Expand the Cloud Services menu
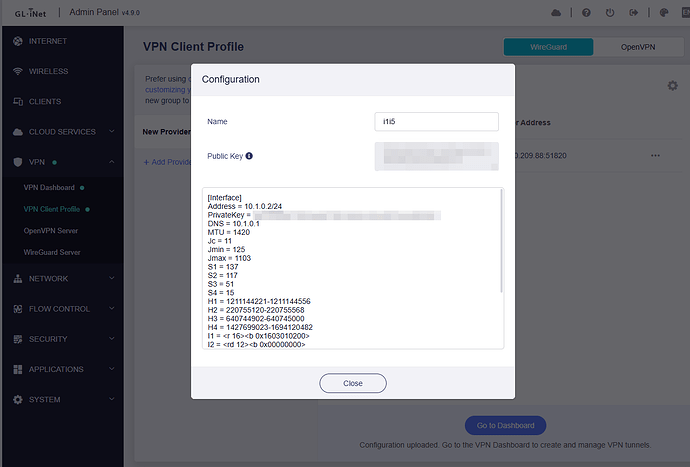 point(111,131)
